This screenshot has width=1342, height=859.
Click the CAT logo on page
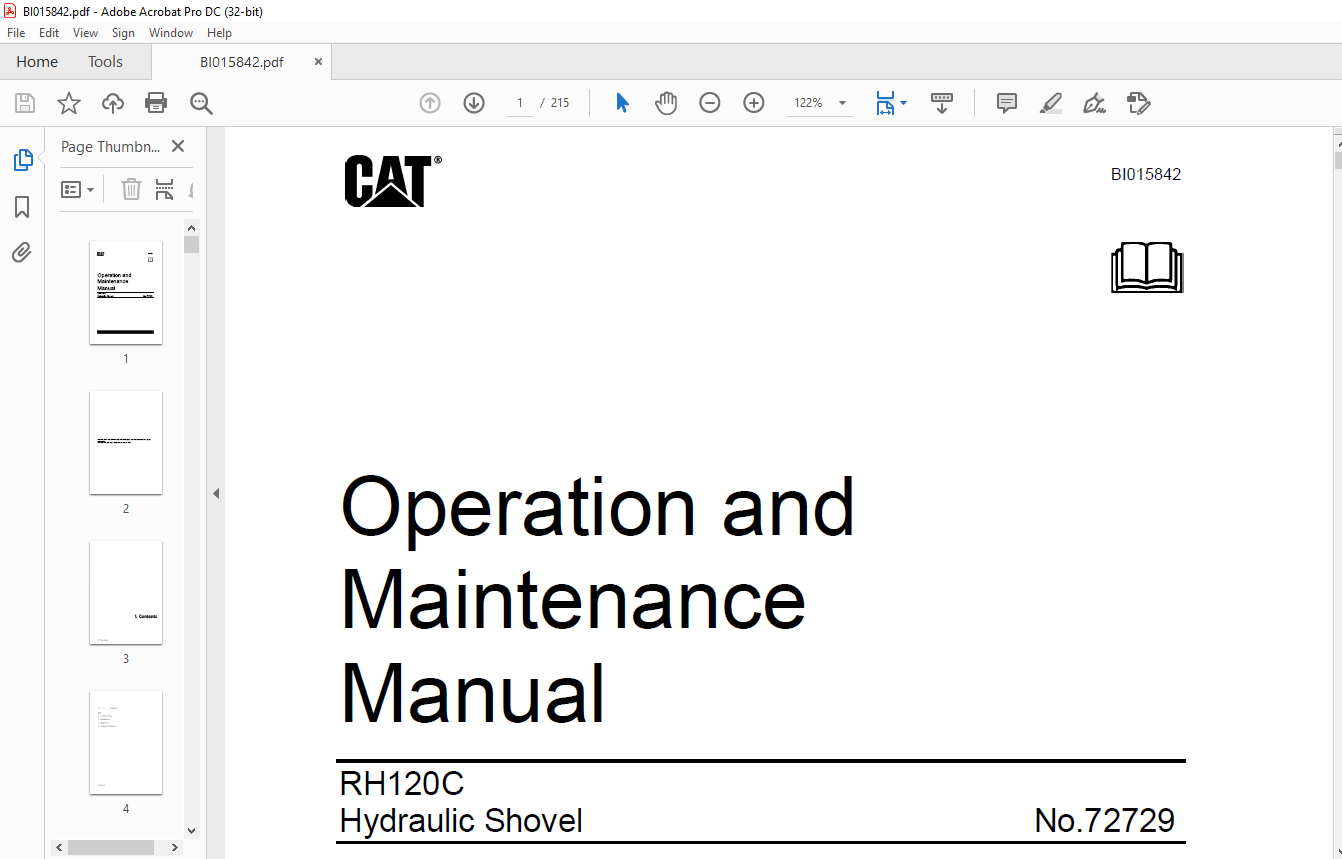tap(392, 181)
